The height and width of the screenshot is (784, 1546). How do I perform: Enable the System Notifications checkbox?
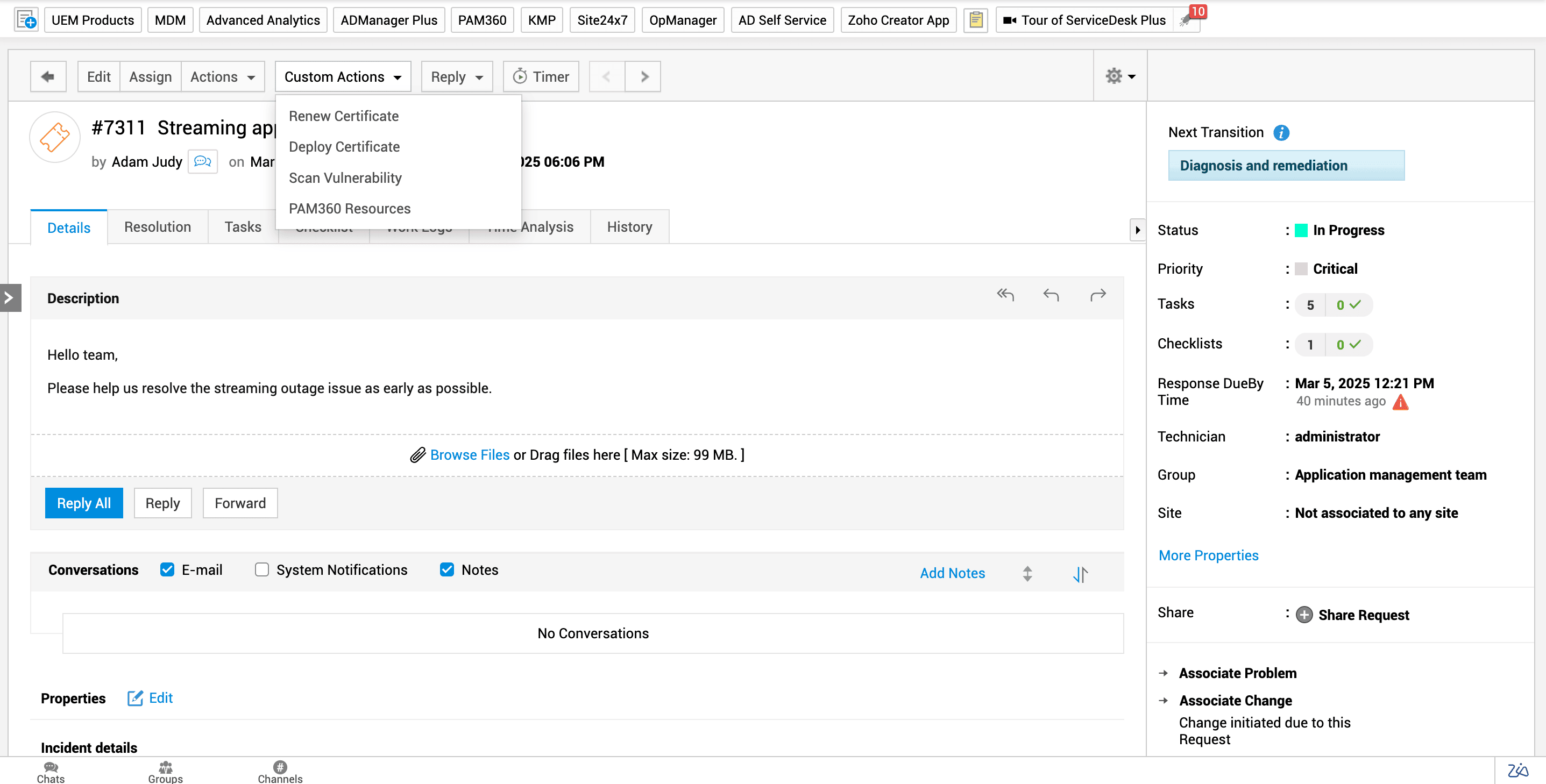(261, 569)
